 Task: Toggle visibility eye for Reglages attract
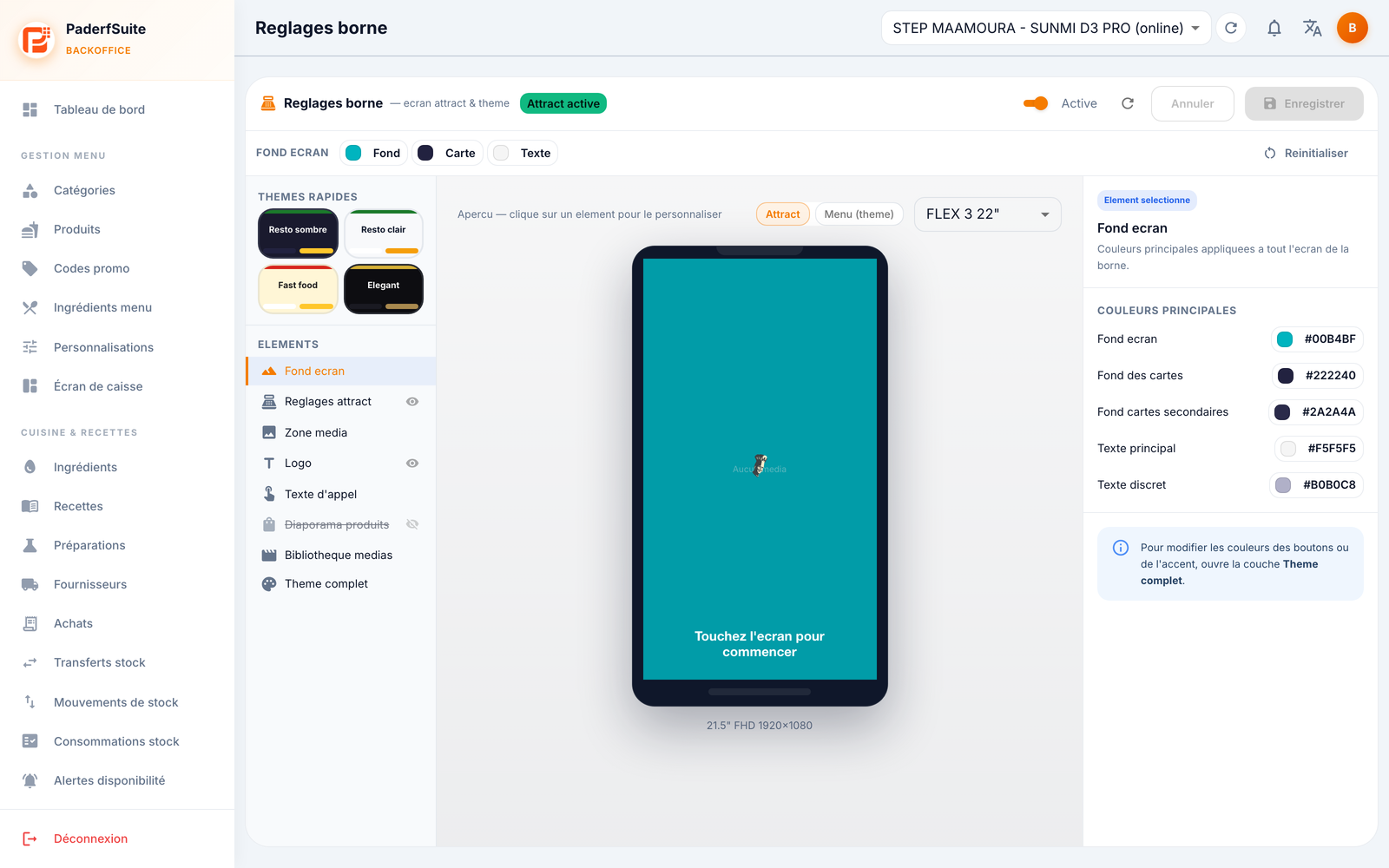pyautogui.click(x=412, y=402)
